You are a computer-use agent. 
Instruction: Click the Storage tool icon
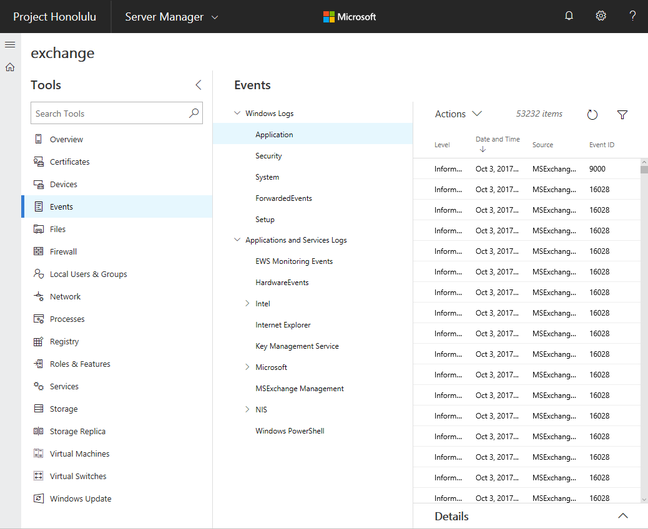(38, 409)
